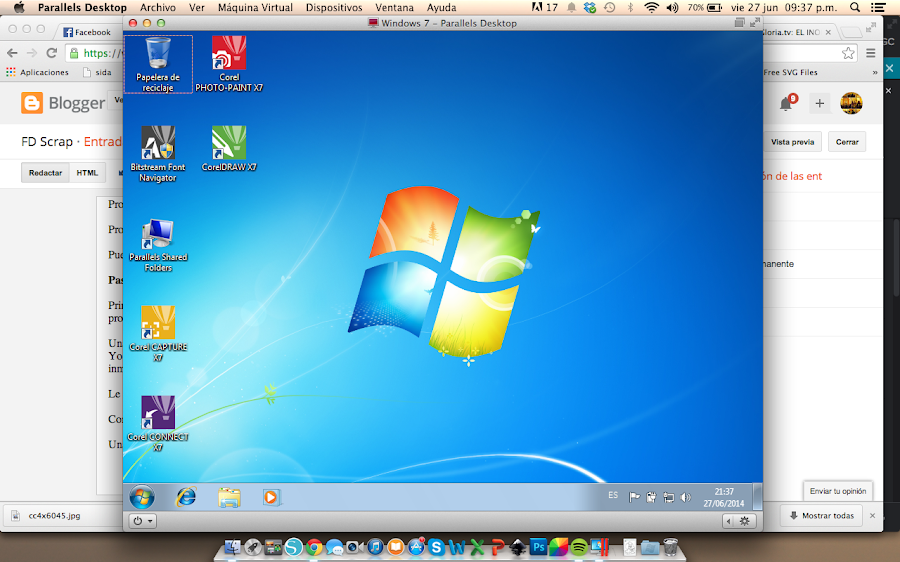The height and width of the screenshot is (562, 900).
Task: Open the macOS volume menu bar icon
Action: (x=673, y=7)
